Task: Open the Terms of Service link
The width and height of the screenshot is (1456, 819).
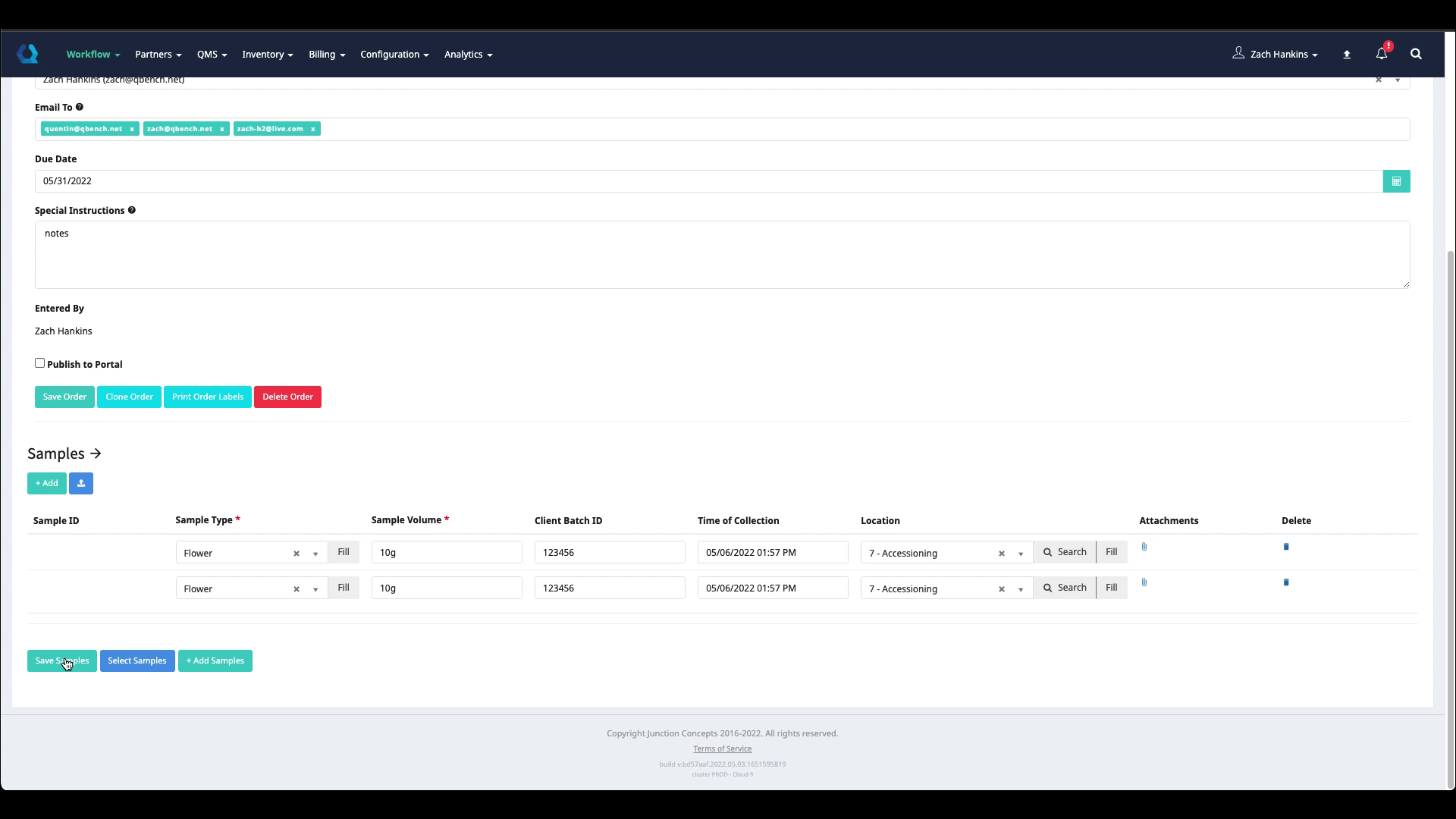Action: (722, 748)
